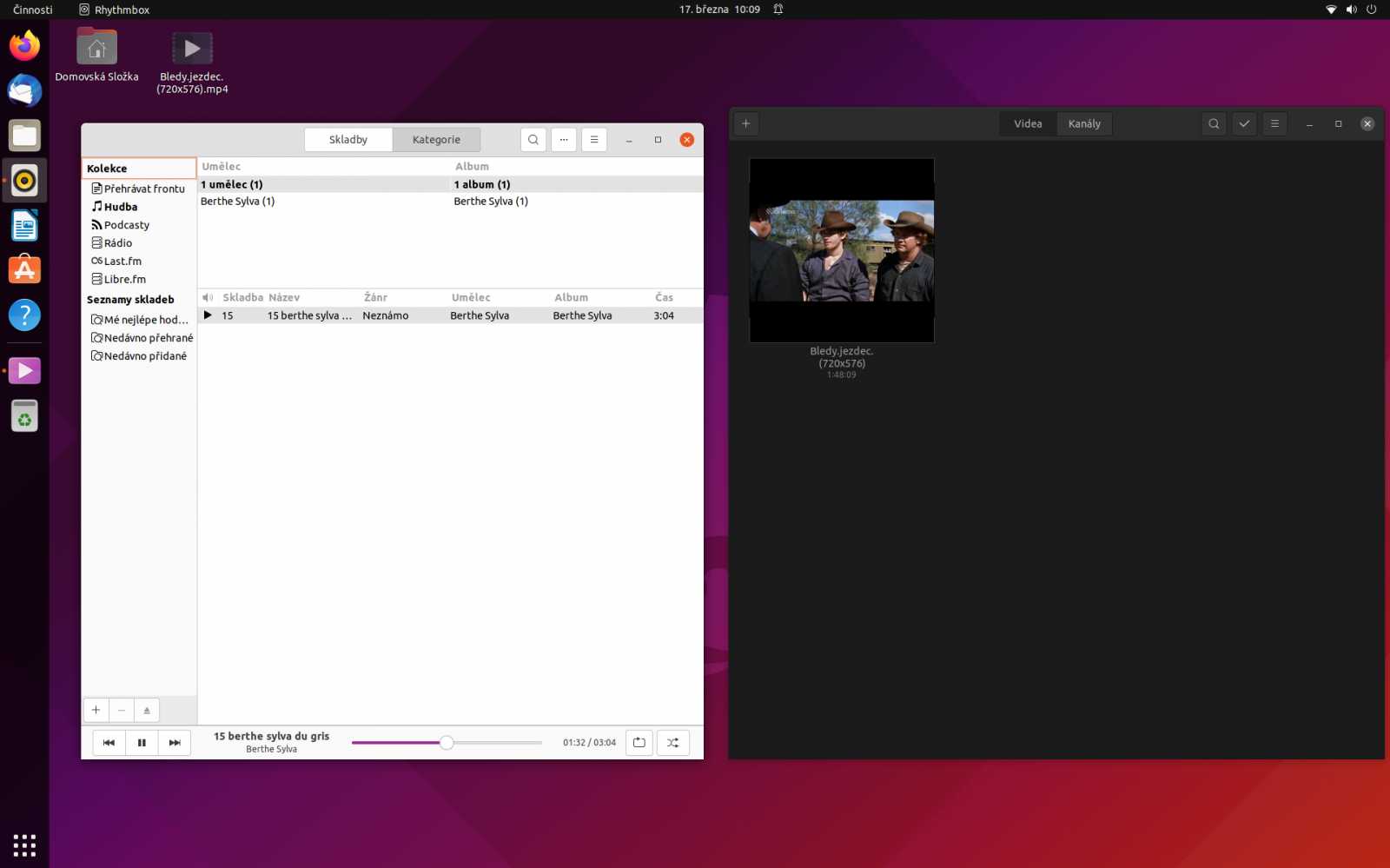Open Files manager from the dock
Image resolution: width=1390 pixels, height=868 pixels.
24,136
